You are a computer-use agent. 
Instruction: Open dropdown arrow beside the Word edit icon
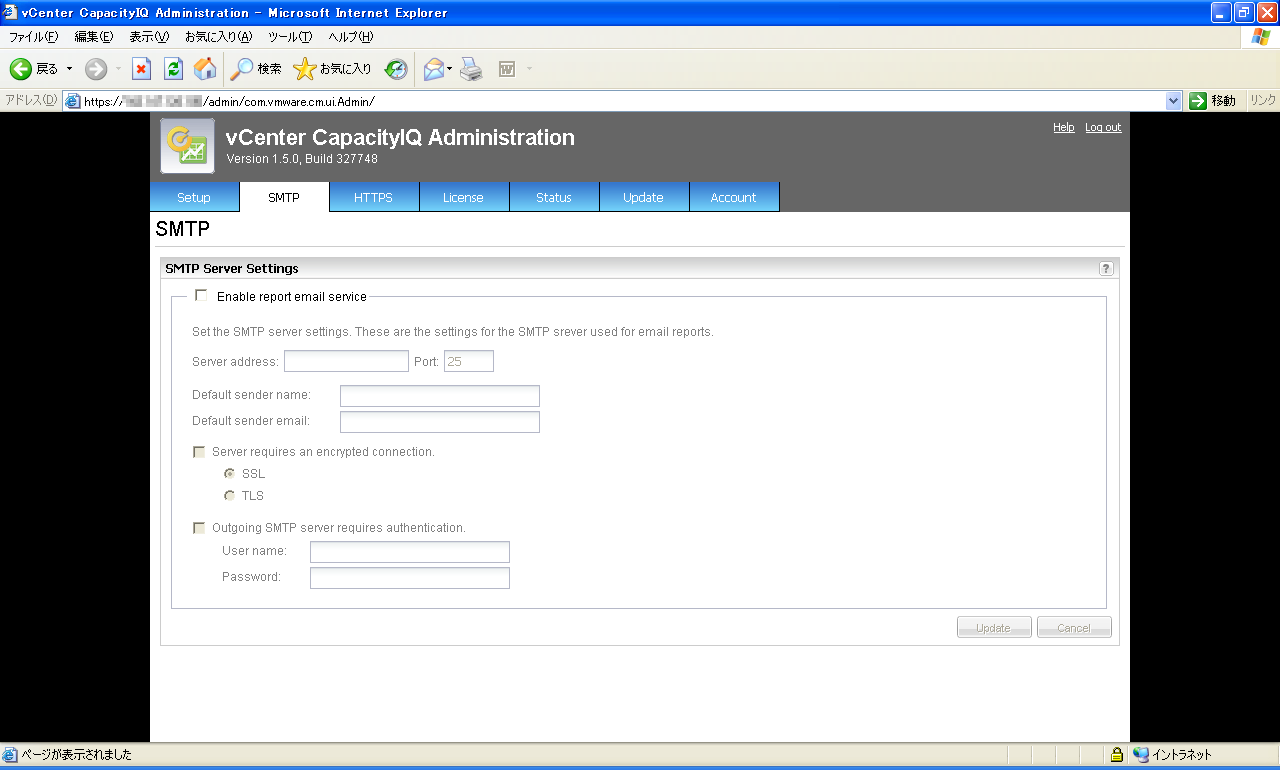pyautogui.click(x=529, y=69)
